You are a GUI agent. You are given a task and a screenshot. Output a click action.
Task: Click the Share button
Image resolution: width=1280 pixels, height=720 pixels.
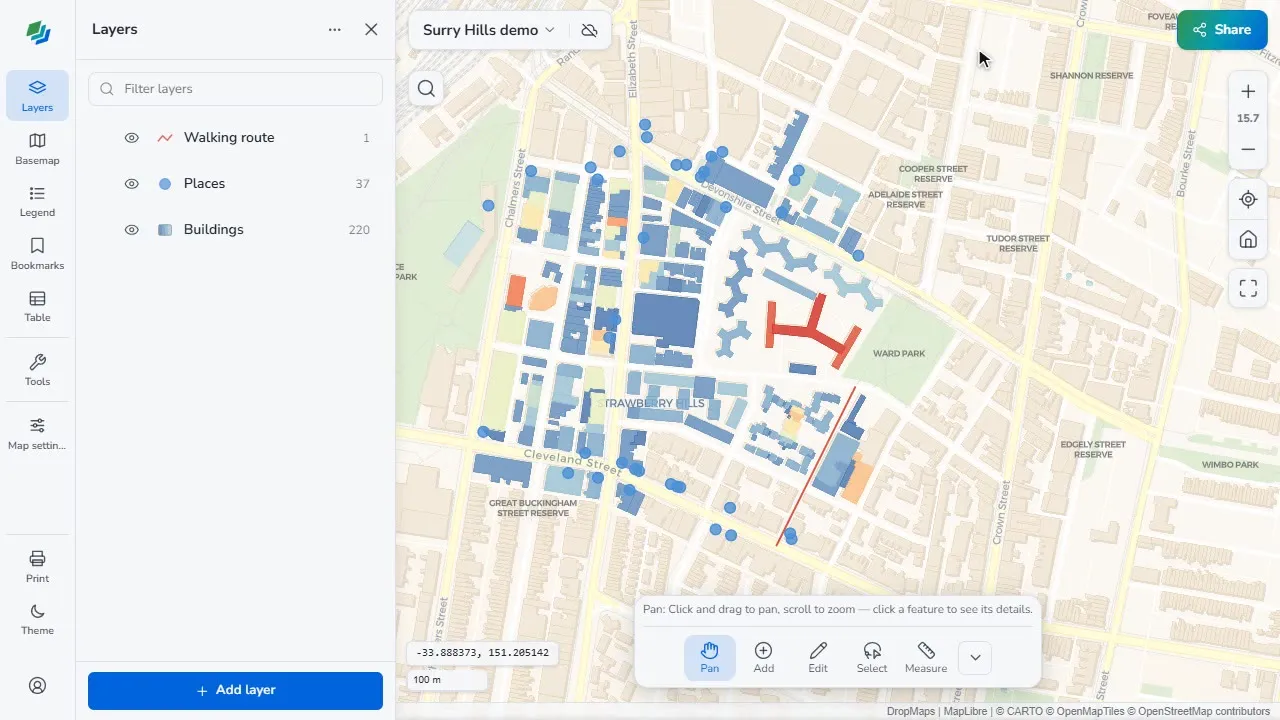(x=1222, y=30)
